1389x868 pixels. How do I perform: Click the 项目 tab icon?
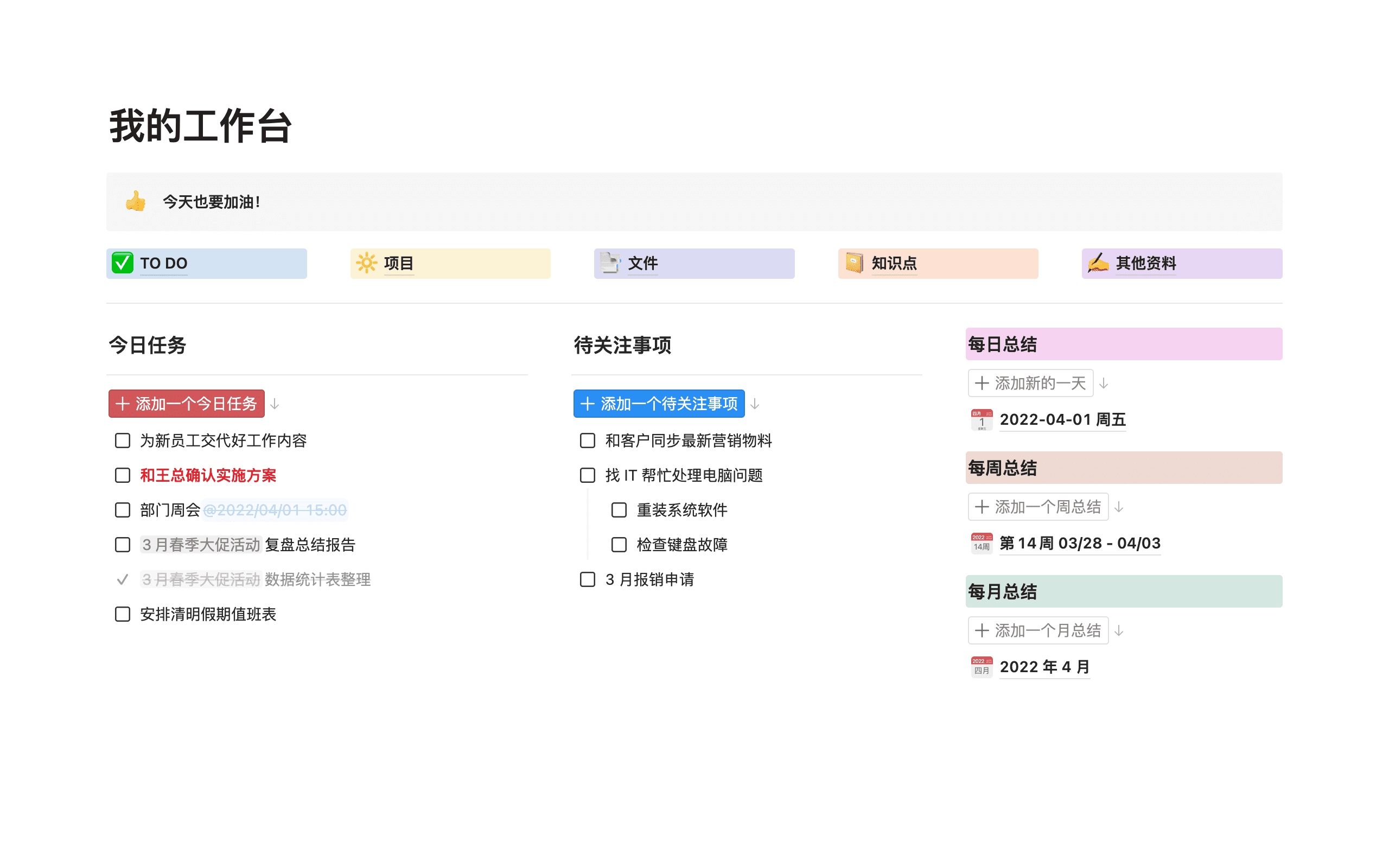[368, 263]
